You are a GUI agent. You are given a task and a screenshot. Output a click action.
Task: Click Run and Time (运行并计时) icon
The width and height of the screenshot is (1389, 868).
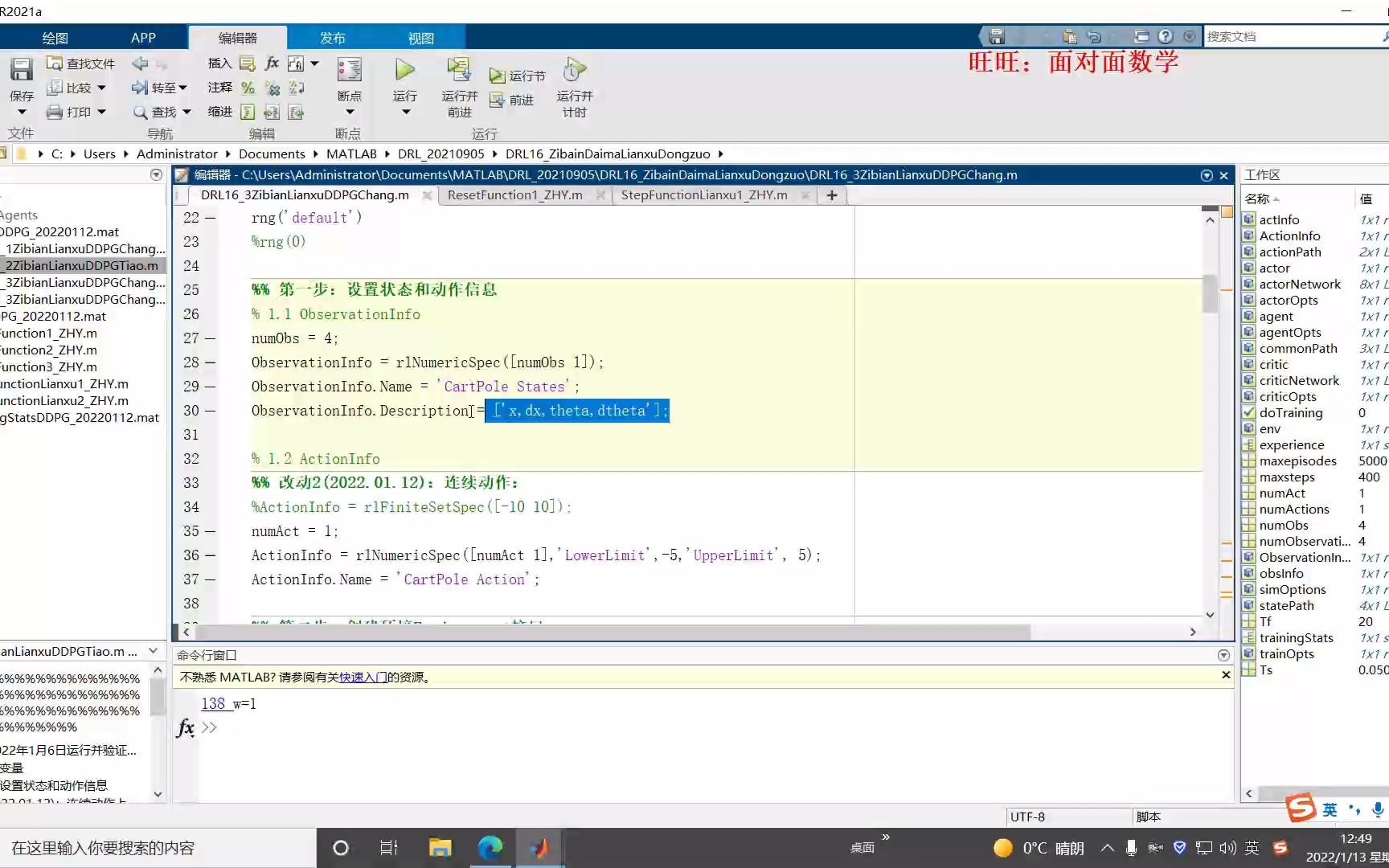pos(574,69)
